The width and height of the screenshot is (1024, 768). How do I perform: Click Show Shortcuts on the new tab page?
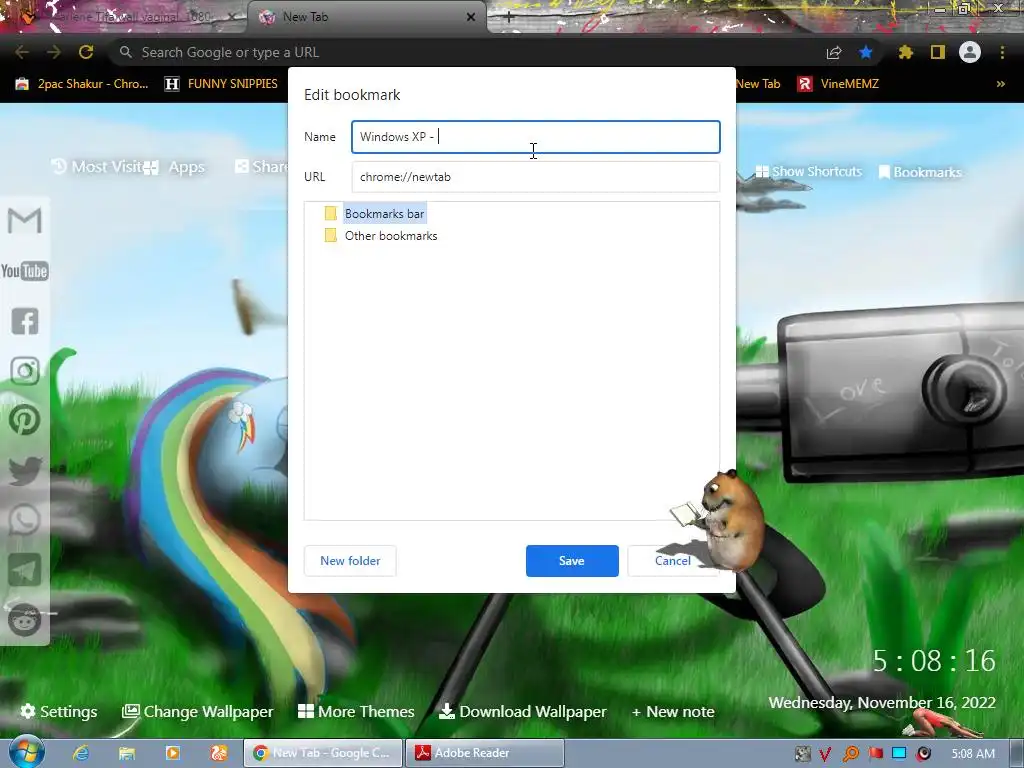pyautogui.click(x=808, y=172)
